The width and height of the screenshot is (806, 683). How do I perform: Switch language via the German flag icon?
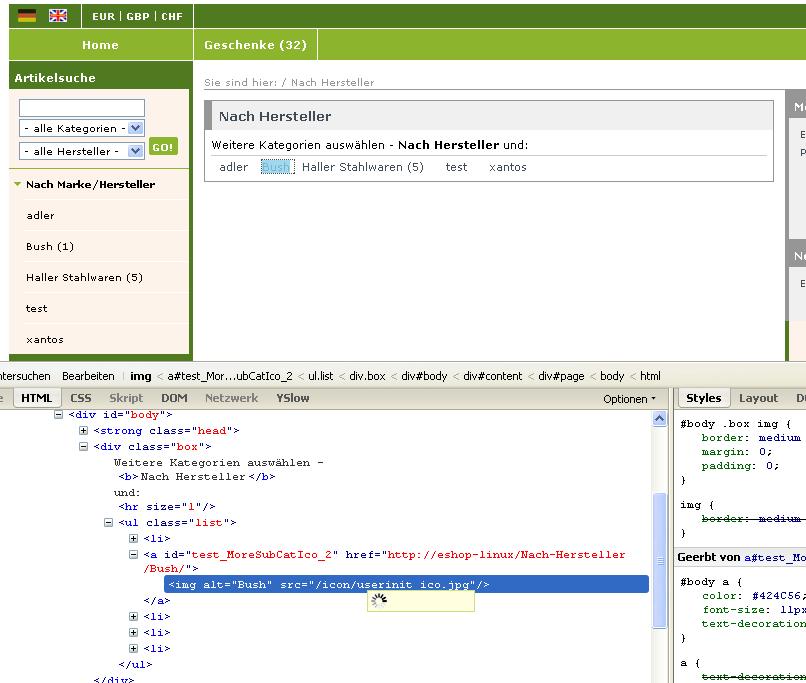pos(27,16)
